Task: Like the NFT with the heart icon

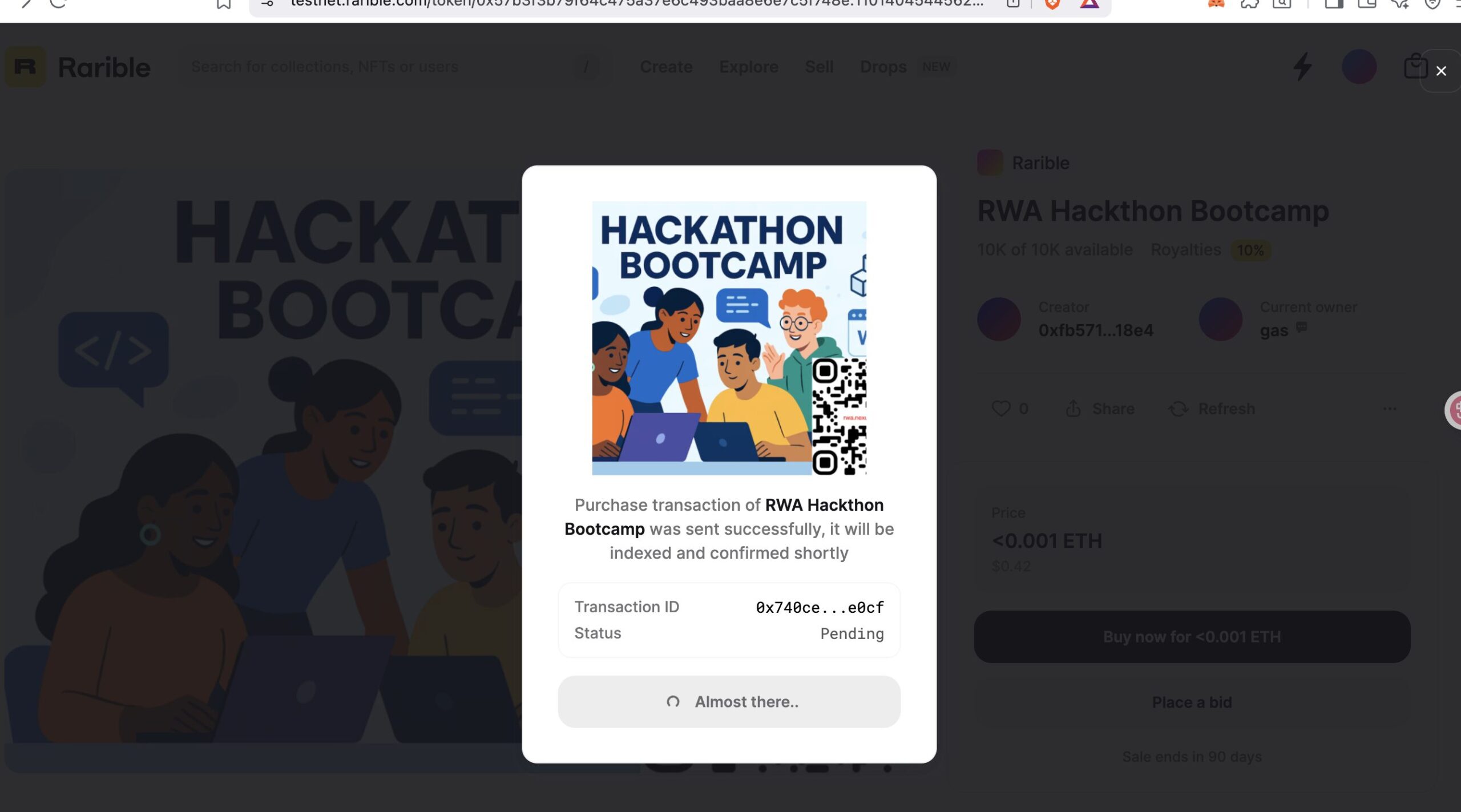Action: 1001,409
